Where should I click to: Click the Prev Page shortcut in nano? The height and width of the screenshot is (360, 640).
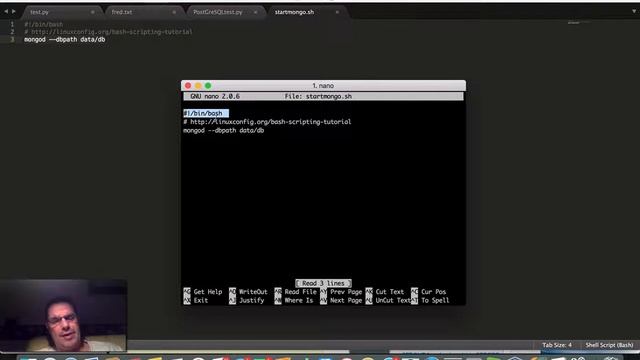coord(341,291)
